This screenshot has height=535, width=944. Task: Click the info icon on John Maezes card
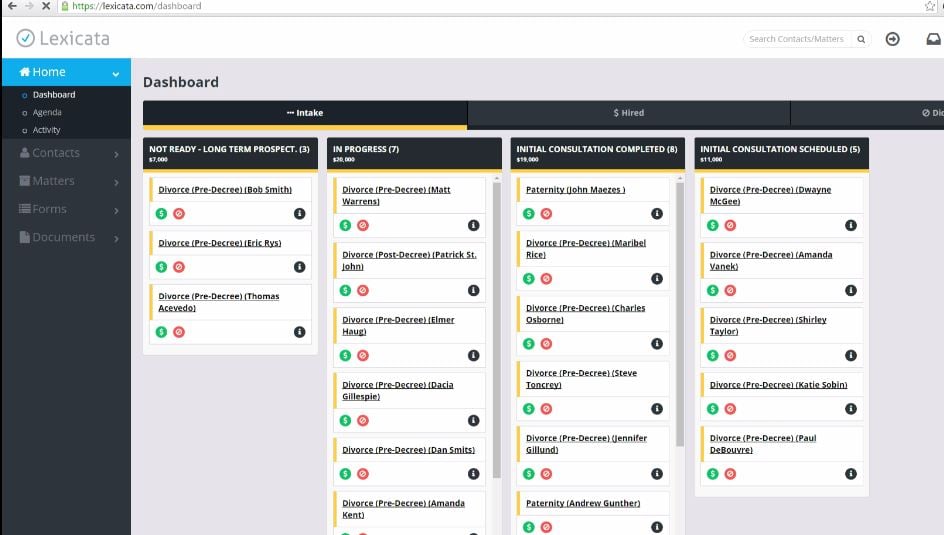pos(657,214)
